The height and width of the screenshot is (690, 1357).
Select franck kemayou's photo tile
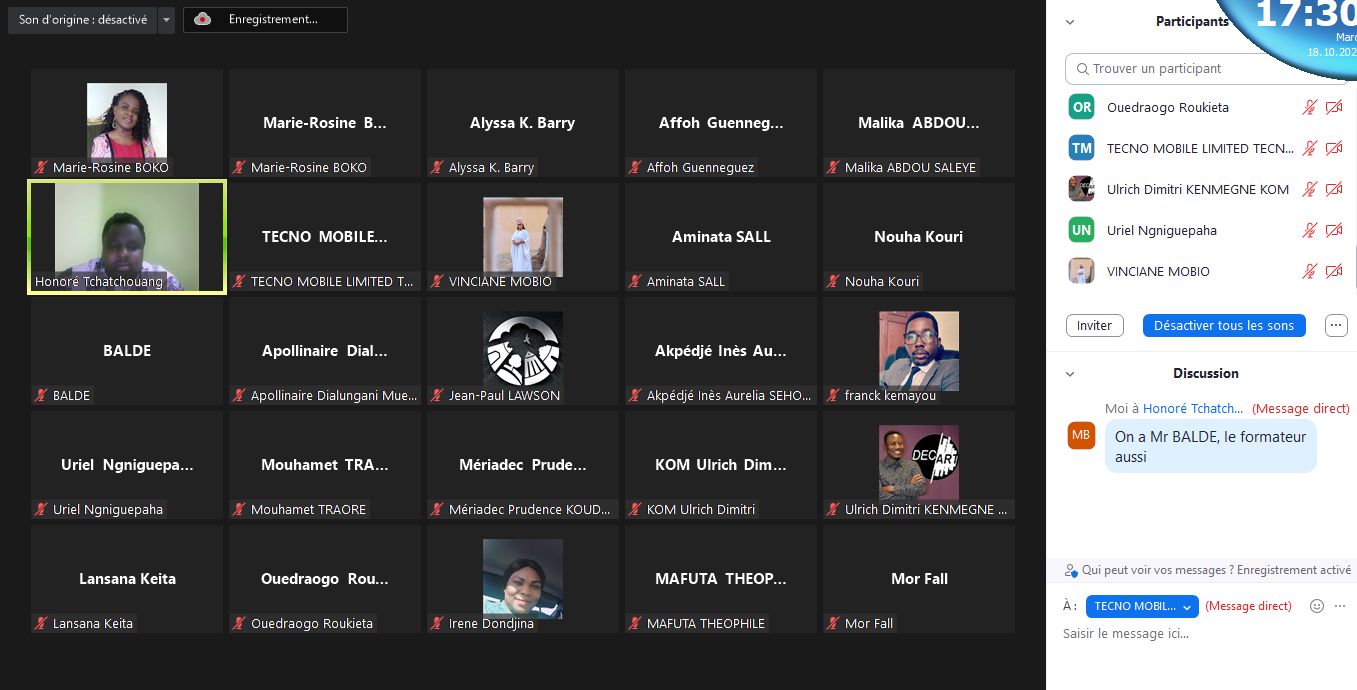pyautogui.click(x=919, y=351)
